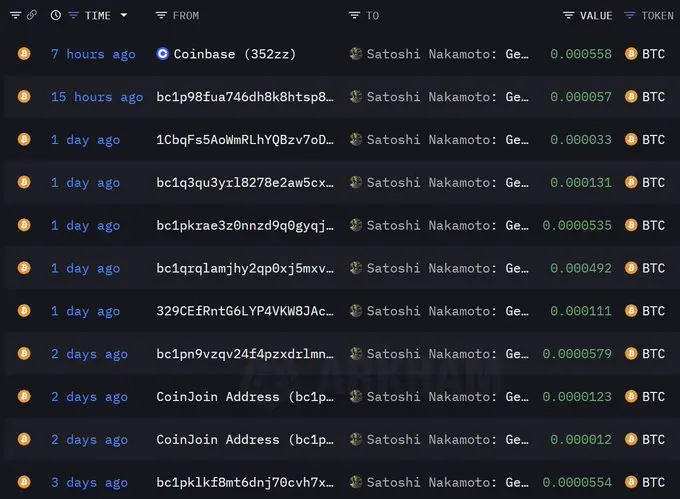Open address 1CbqFs5AoWmRLhYQBzv7oD…
The width and height of the screenshot is (680, 499).
[x=245, y=140]
